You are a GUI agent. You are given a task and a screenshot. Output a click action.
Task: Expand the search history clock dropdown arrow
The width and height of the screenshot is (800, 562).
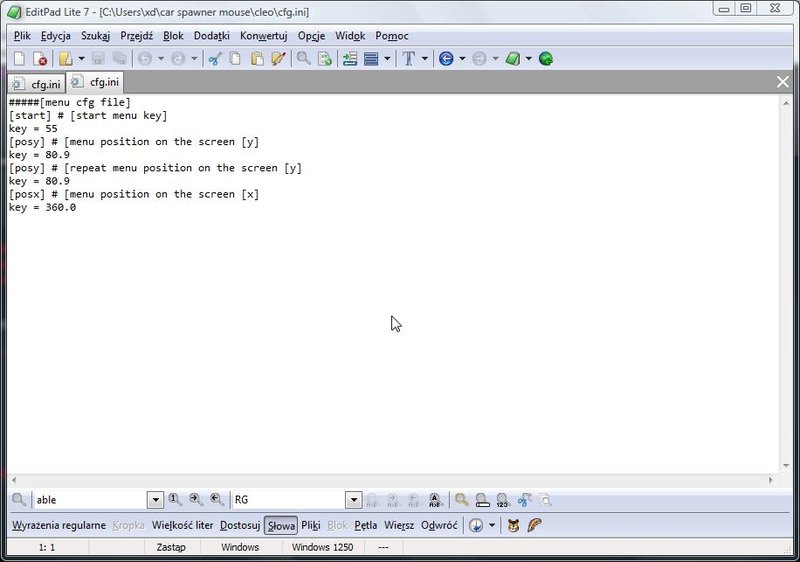(492, 525)
